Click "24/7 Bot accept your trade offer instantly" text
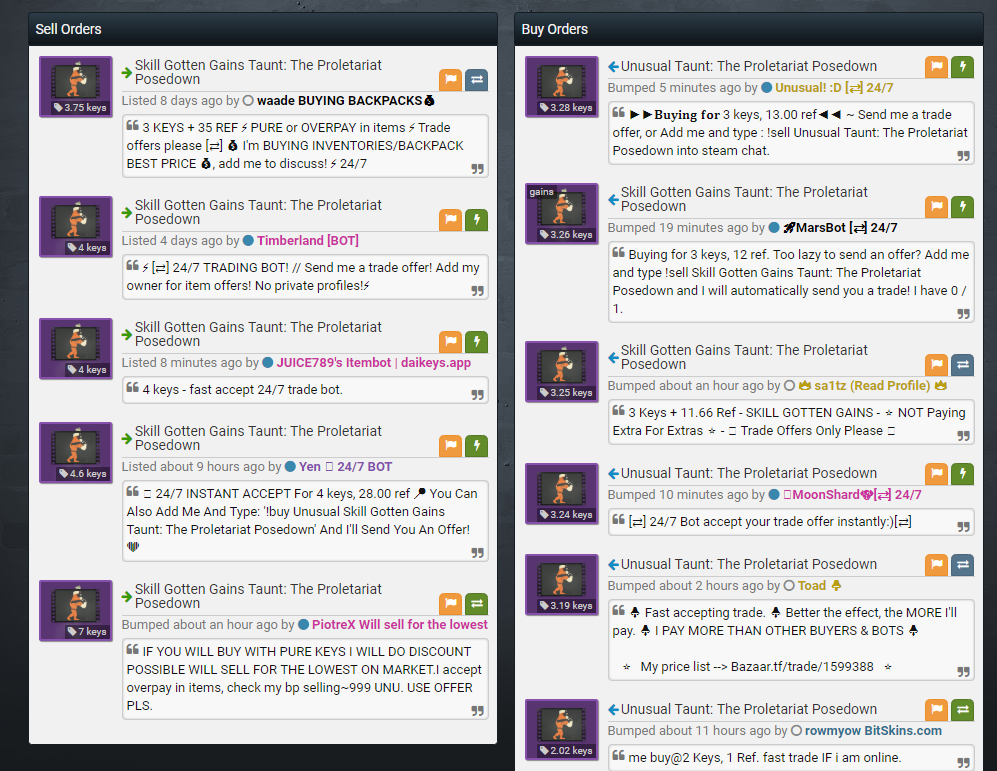997x771 pixels. [770, 522]
